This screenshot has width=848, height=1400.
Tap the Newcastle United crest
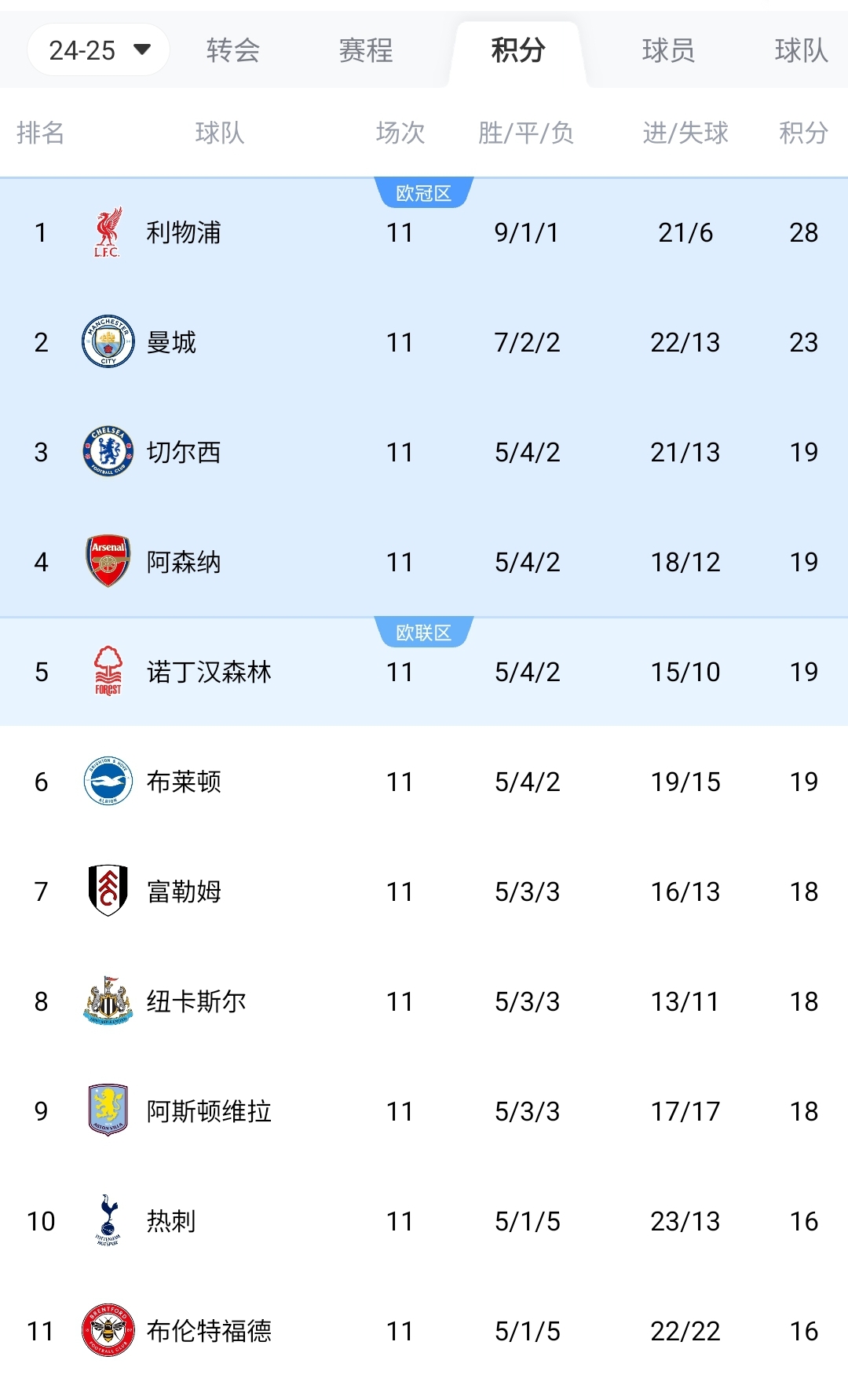pyautogui.click(x=108, y=1001)
